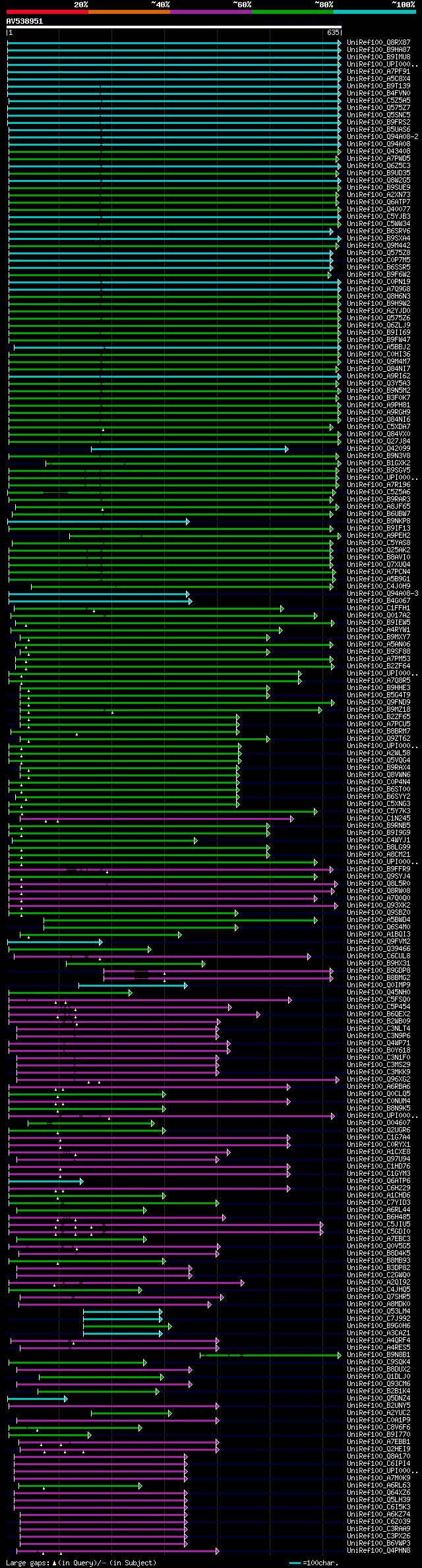Select the UniRef100_B9IMU8 label

point(378,57)
